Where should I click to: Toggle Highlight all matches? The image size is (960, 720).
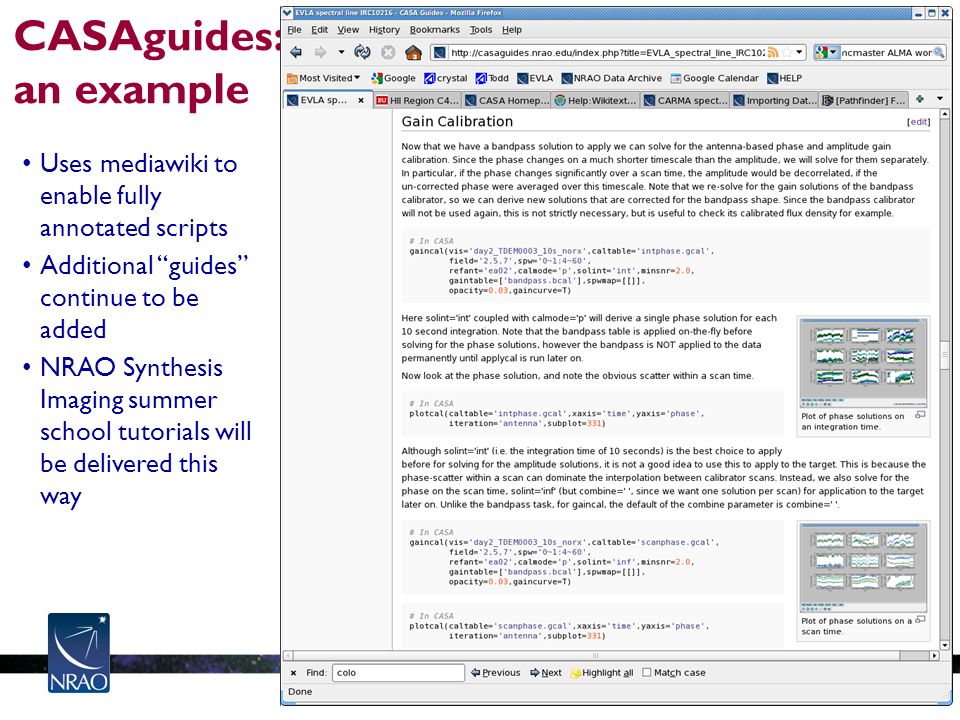[x=602, y=673]
